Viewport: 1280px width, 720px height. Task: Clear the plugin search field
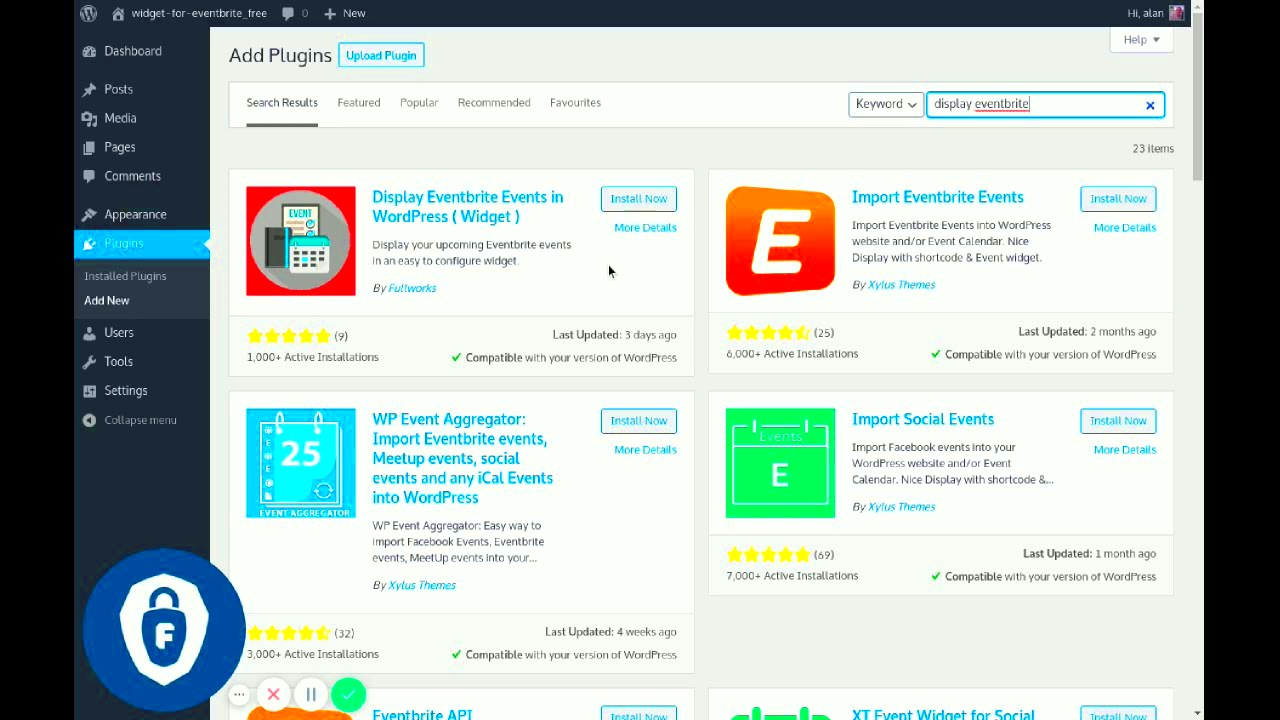[x=1150, y=105]
